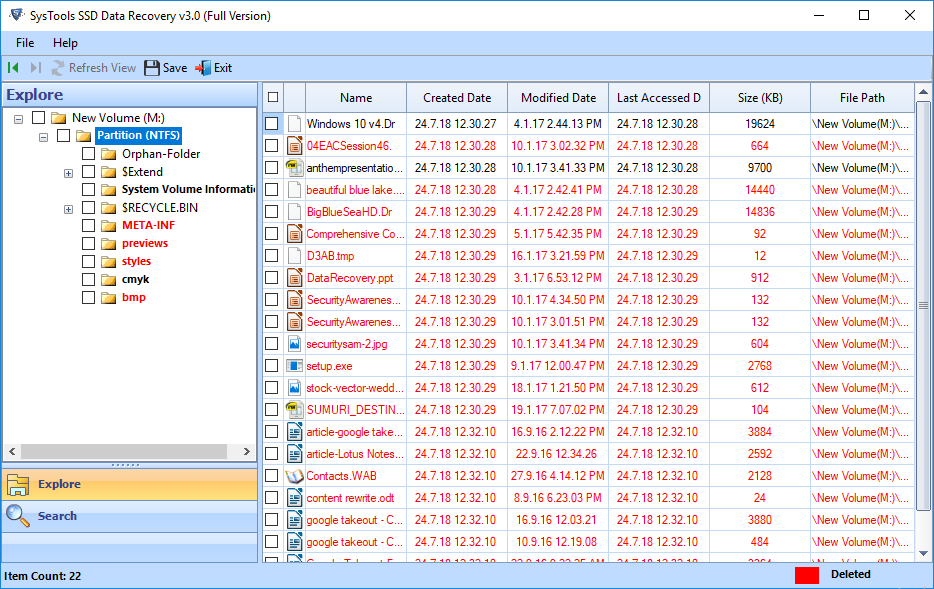Expand the $Extend folder node

point(68,171)
